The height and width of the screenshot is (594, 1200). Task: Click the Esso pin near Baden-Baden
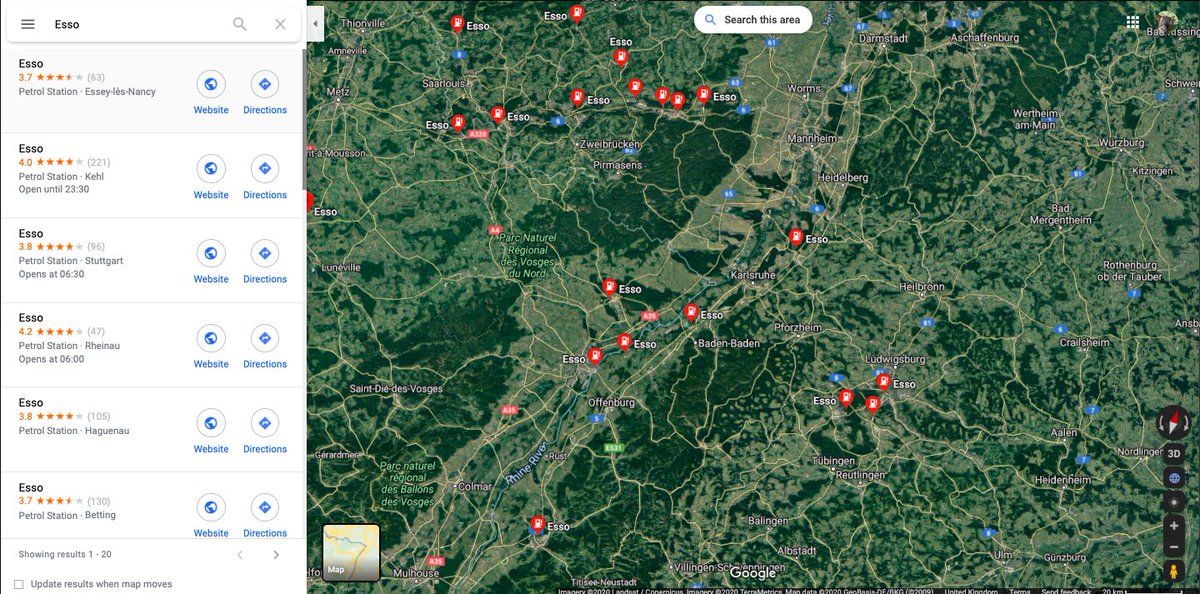(691, 313)
